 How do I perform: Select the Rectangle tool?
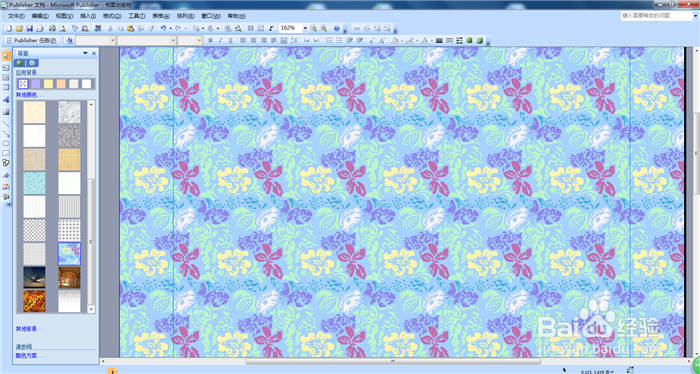click(x=6, y=154)
